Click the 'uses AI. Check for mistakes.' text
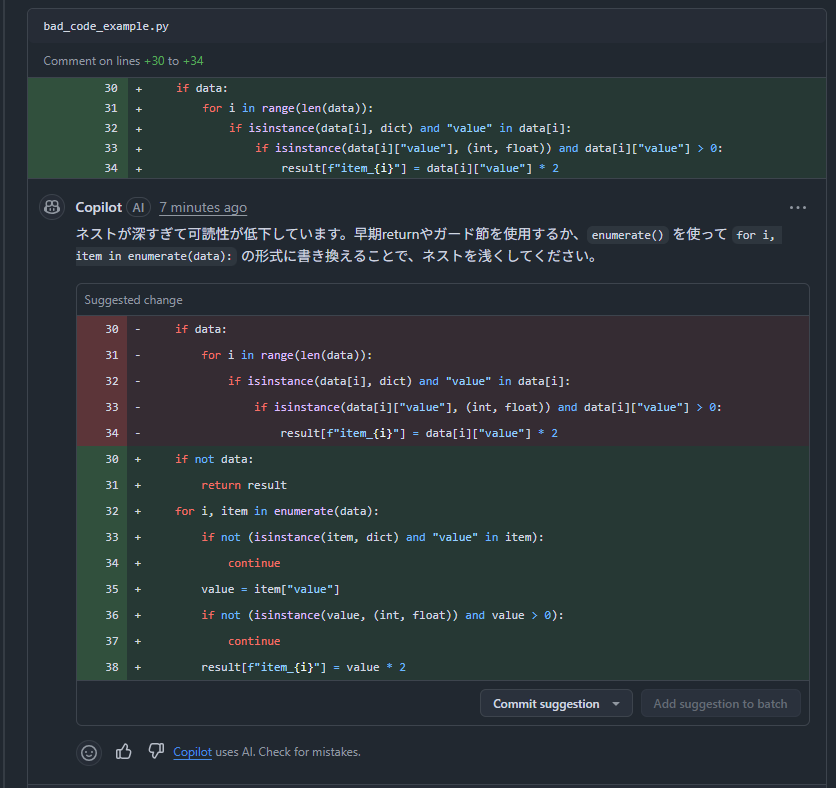 click(288, 752)
